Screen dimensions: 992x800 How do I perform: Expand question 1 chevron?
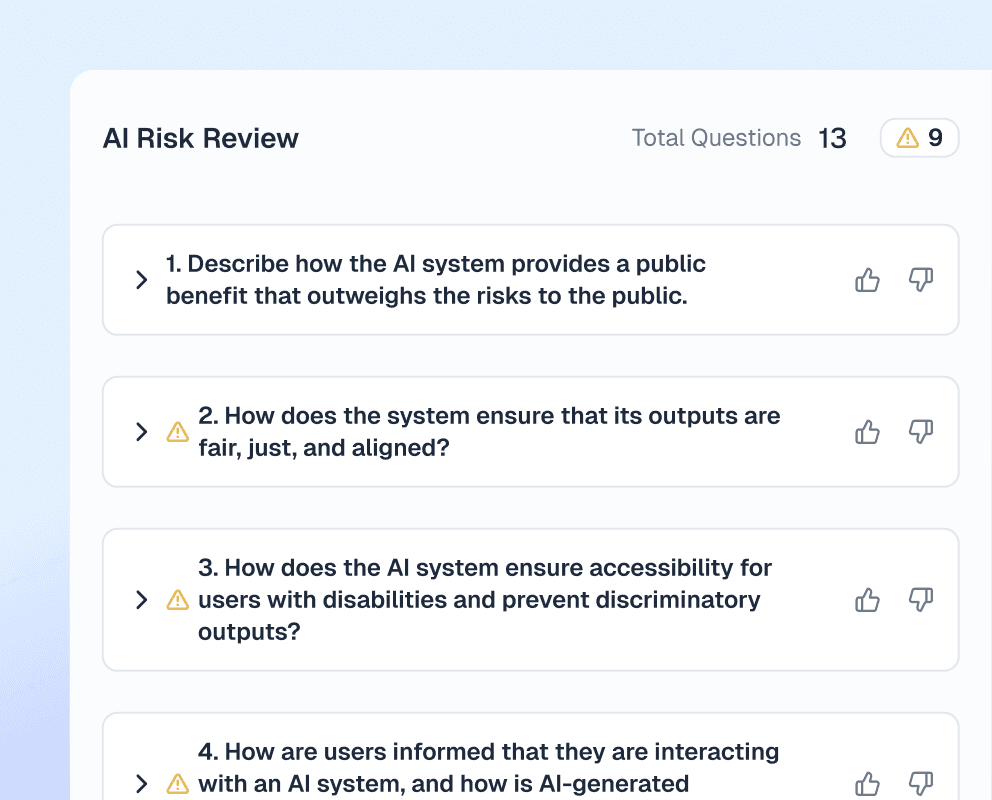pyautogui.click(x=141, y=280)
